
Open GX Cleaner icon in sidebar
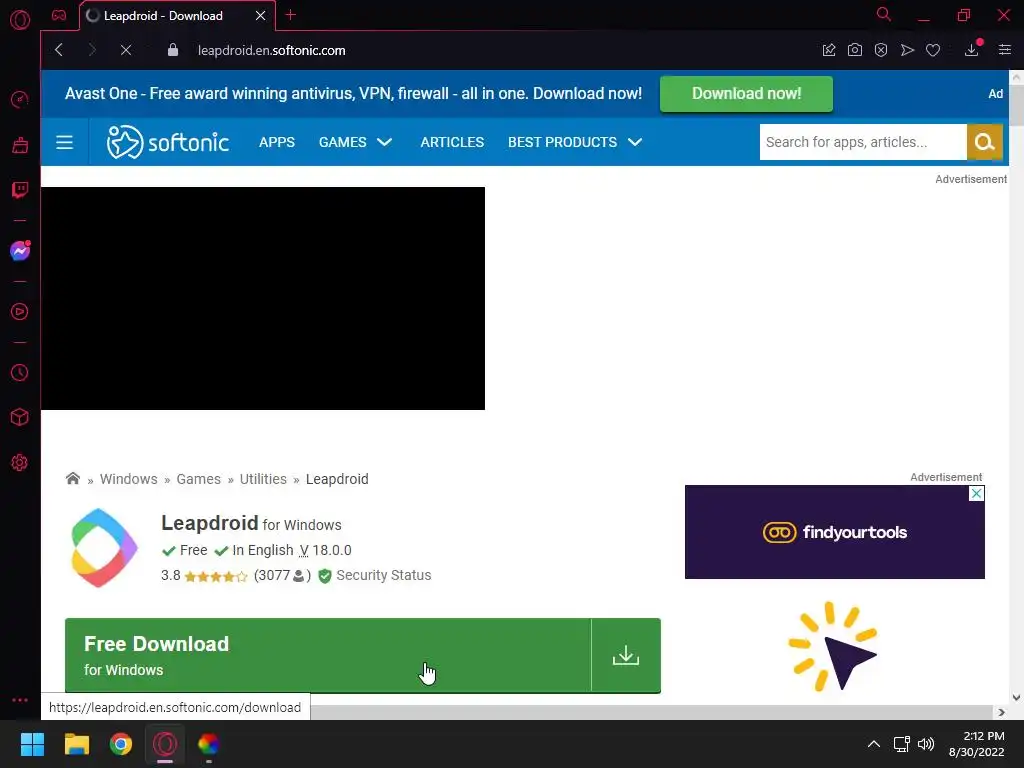point(20,145)
